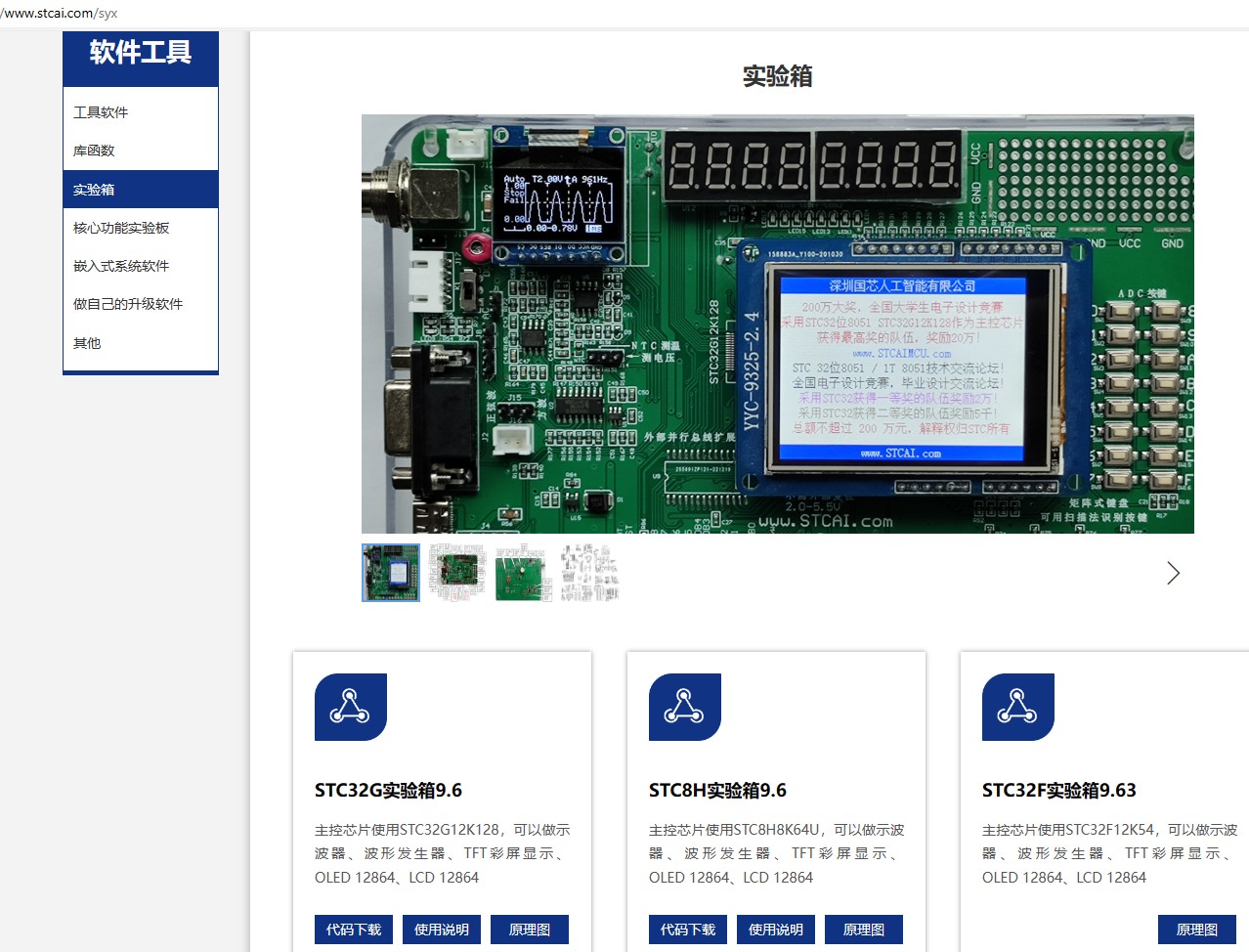Click the STC8H实验箱9.6 card icon
1249x952 pixels.
[685, 707]
